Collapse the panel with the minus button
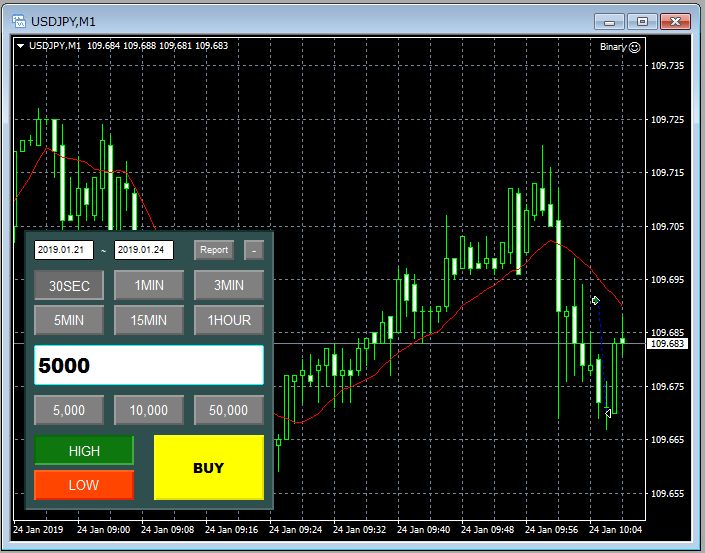Screen dimensions: 705x553 pos(254,250)
